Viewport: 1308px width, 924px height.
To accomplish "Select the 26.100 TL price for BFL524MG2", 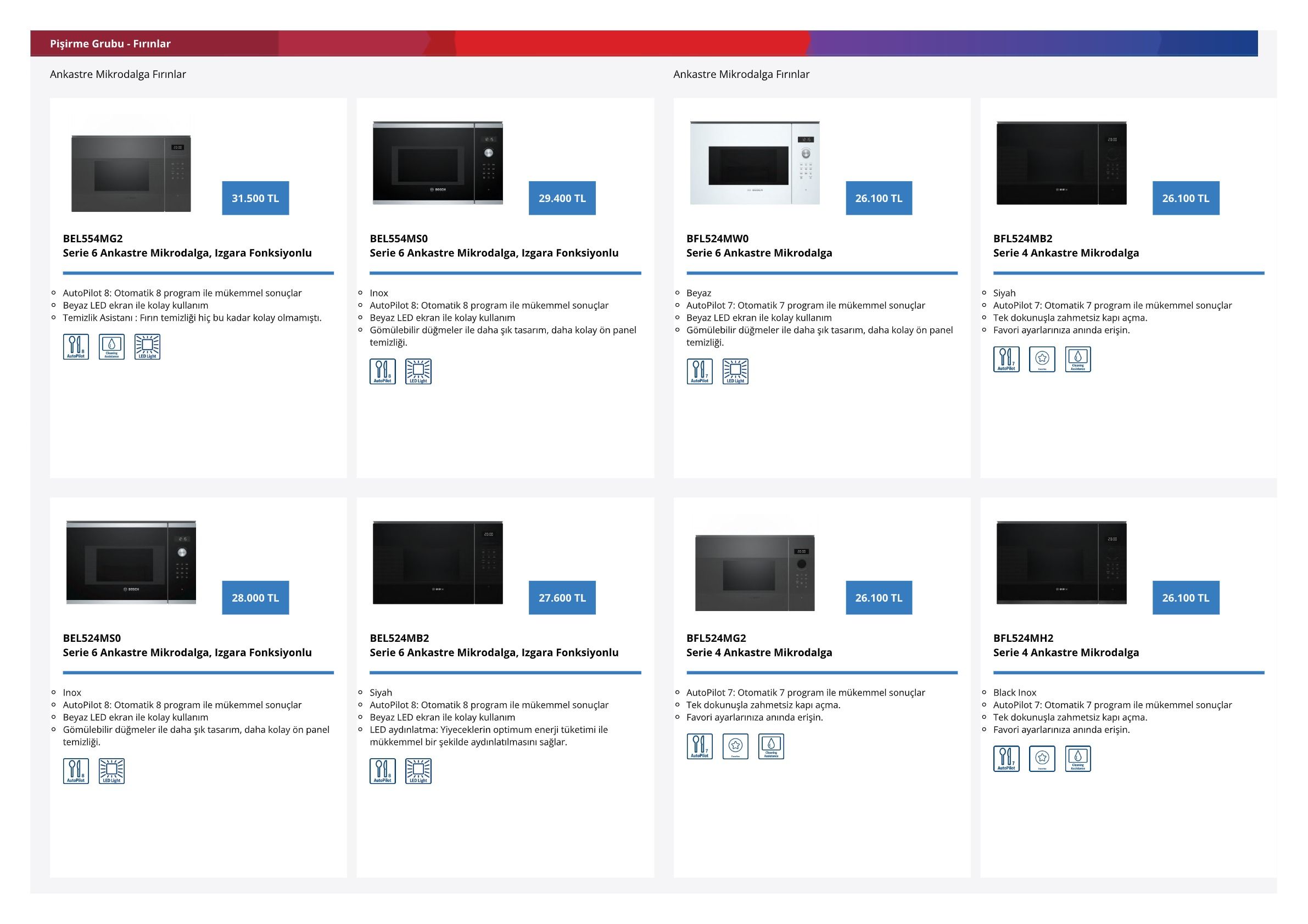I will (x=879, y=597).
